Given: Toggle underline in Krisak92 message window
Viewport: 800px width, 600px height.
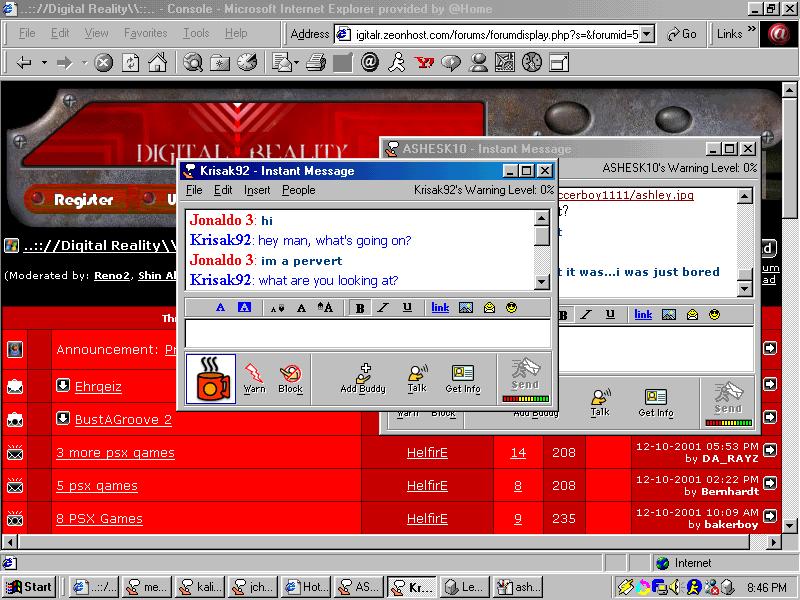Looking at the screenshot, I should [407, 308].
